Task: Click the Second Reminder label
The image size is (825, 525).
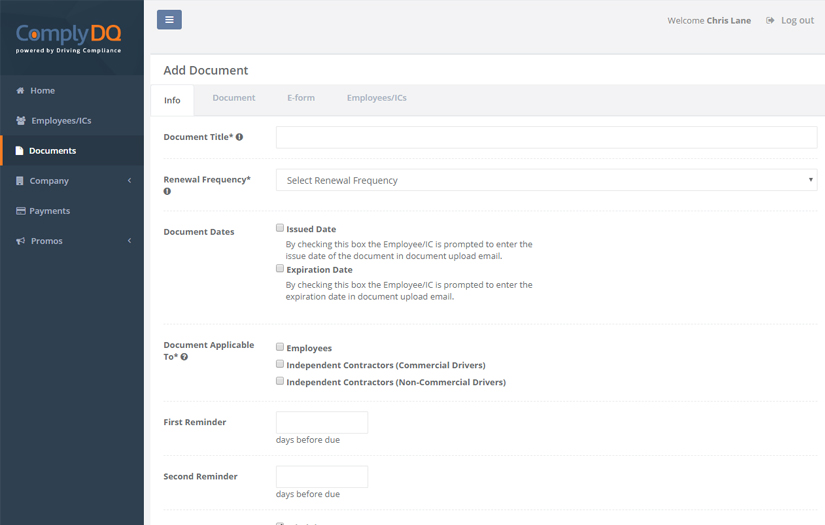Action: (x=200, y=476)
